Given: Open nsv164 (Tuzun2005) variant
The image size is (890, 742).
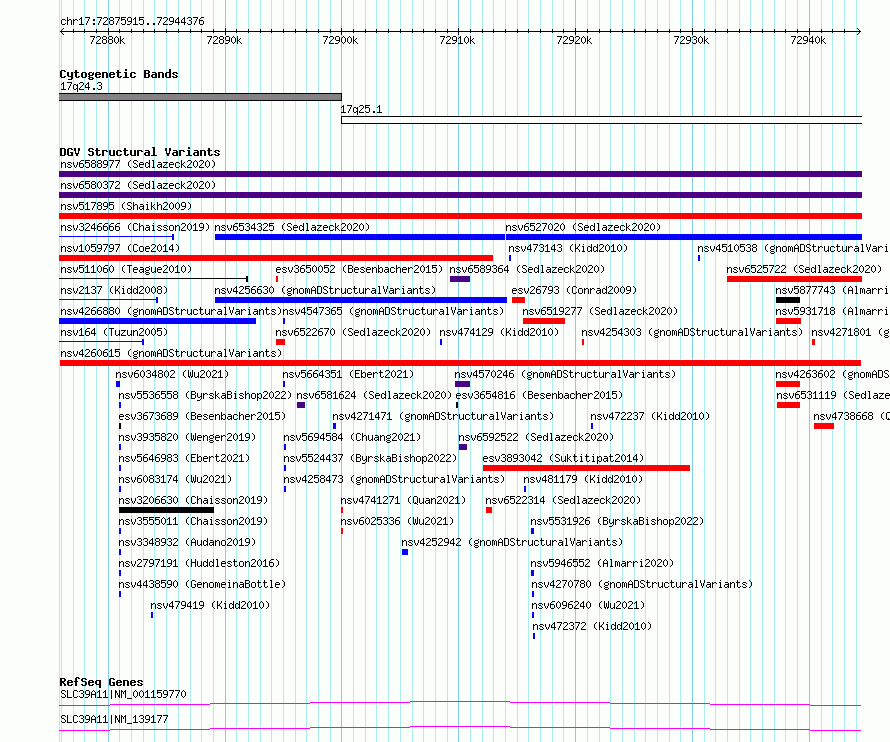Looking at the screenshot, I should point(114,332).
